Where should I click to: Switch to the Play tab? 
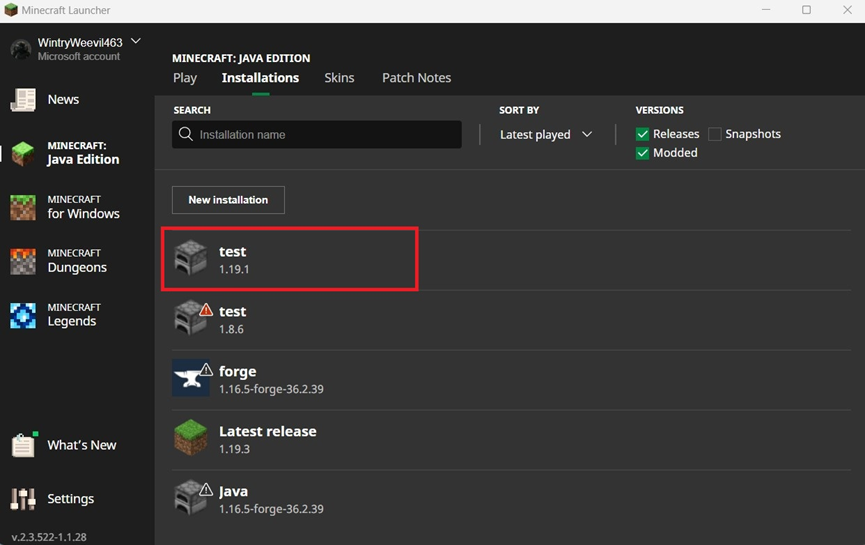185,78
